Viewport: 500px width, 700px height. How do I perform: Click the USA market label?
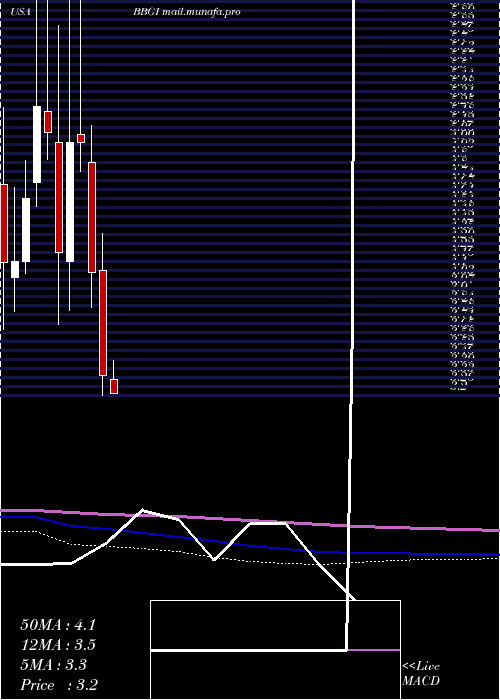point(20,12)
